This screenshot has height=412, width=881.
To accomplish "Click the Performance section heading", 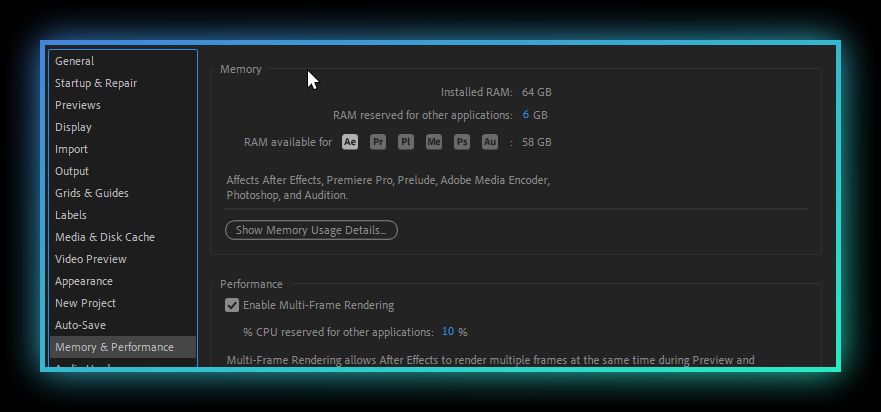I will click(x=251, y=284).
